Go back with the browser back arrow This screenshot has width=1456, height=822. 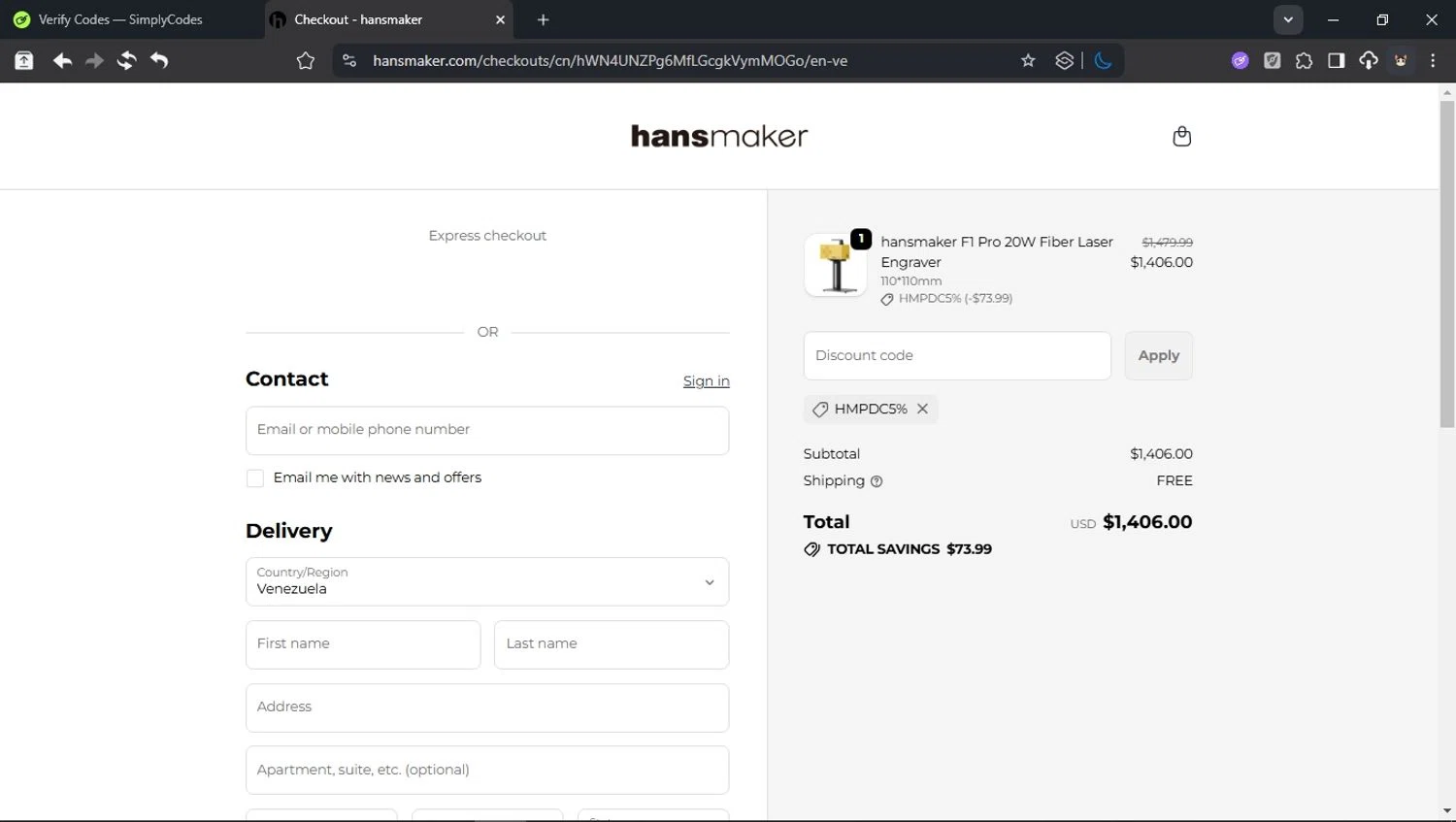(x=62, y=60)
